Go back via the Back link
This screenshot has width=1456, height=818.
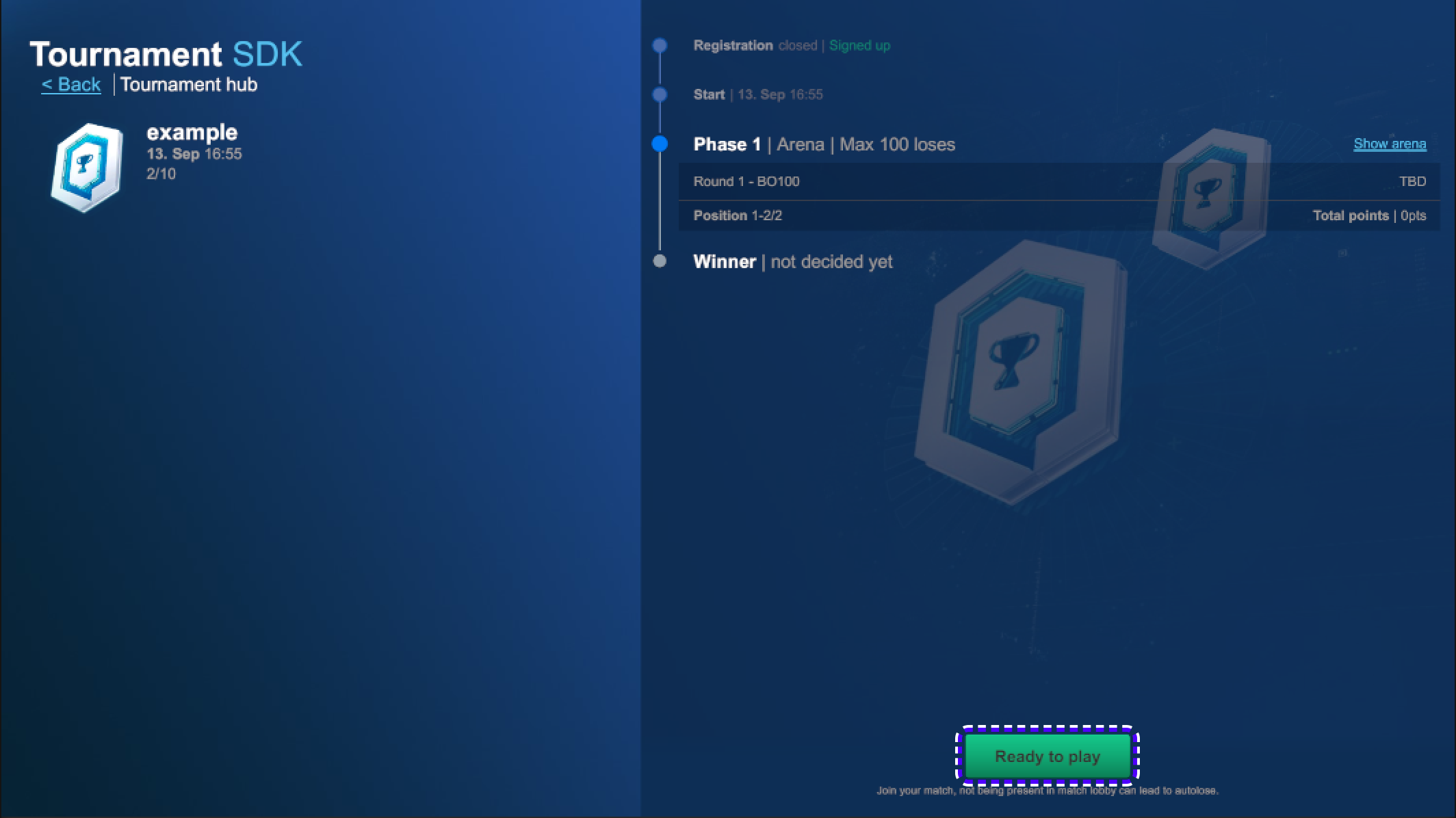click(71, 84)
